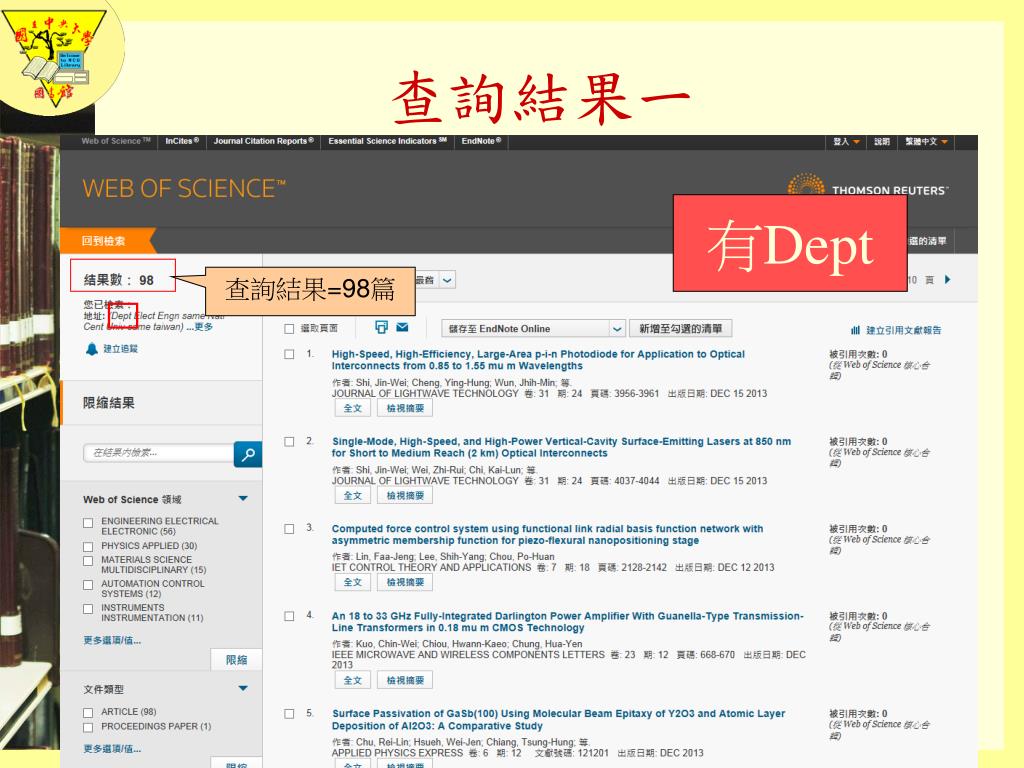Click view abstract button for result 4
The image size is (1024, 768).
(405, 680)
